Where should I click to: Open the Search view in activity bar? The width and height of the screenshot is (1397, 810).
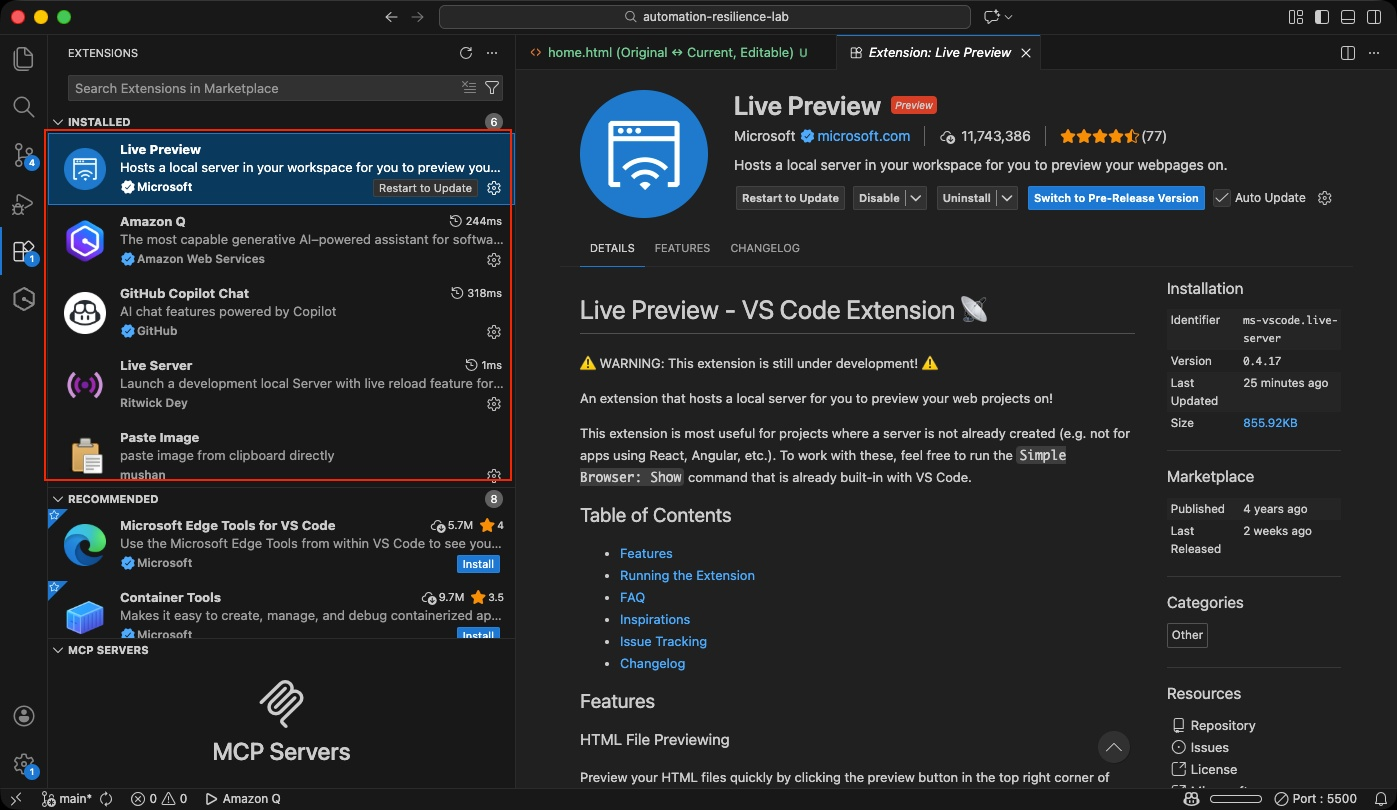24,106
